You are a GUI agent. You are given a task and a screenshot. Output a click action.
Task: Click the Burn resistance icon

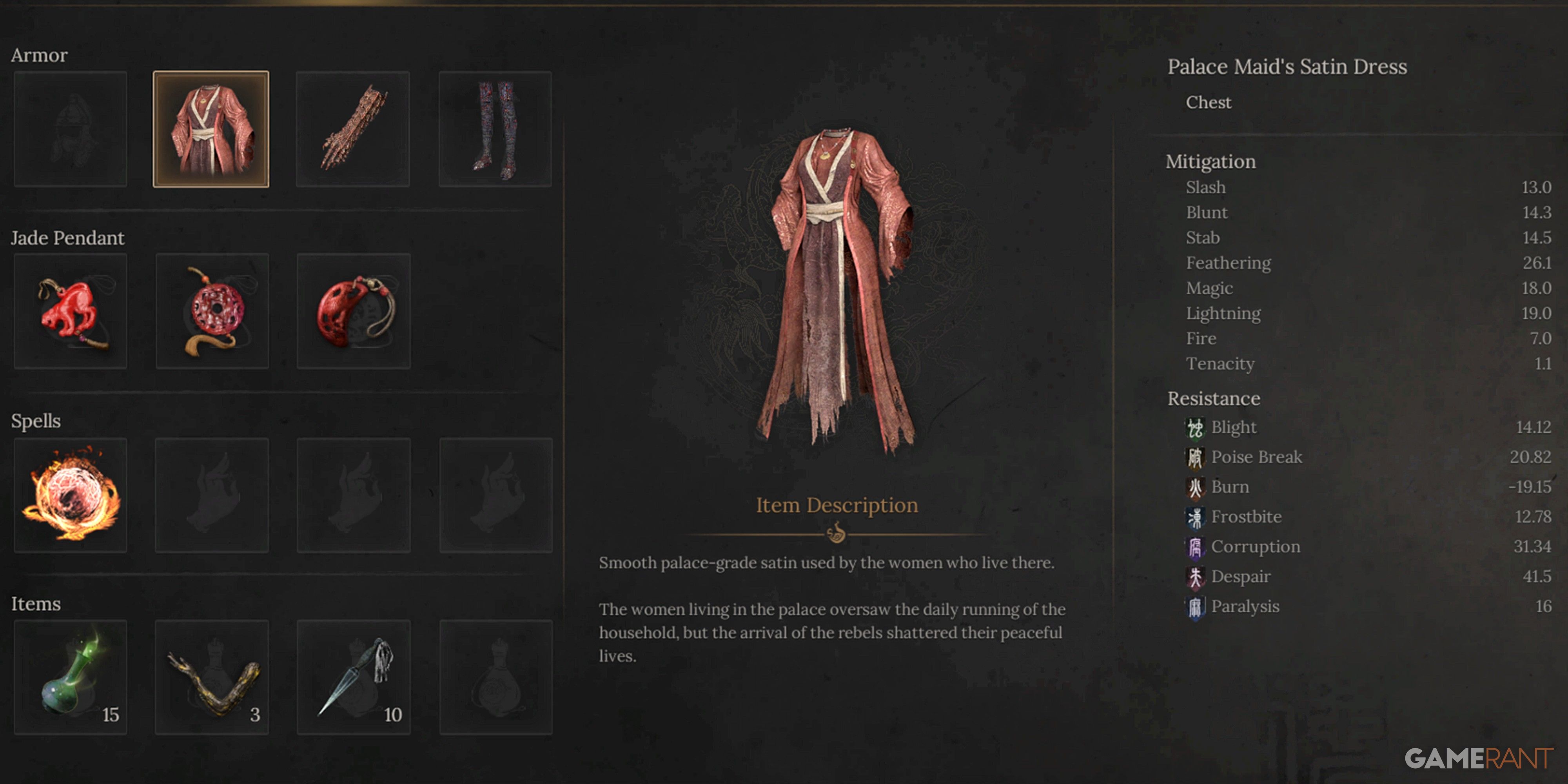tap(1195, 488)
